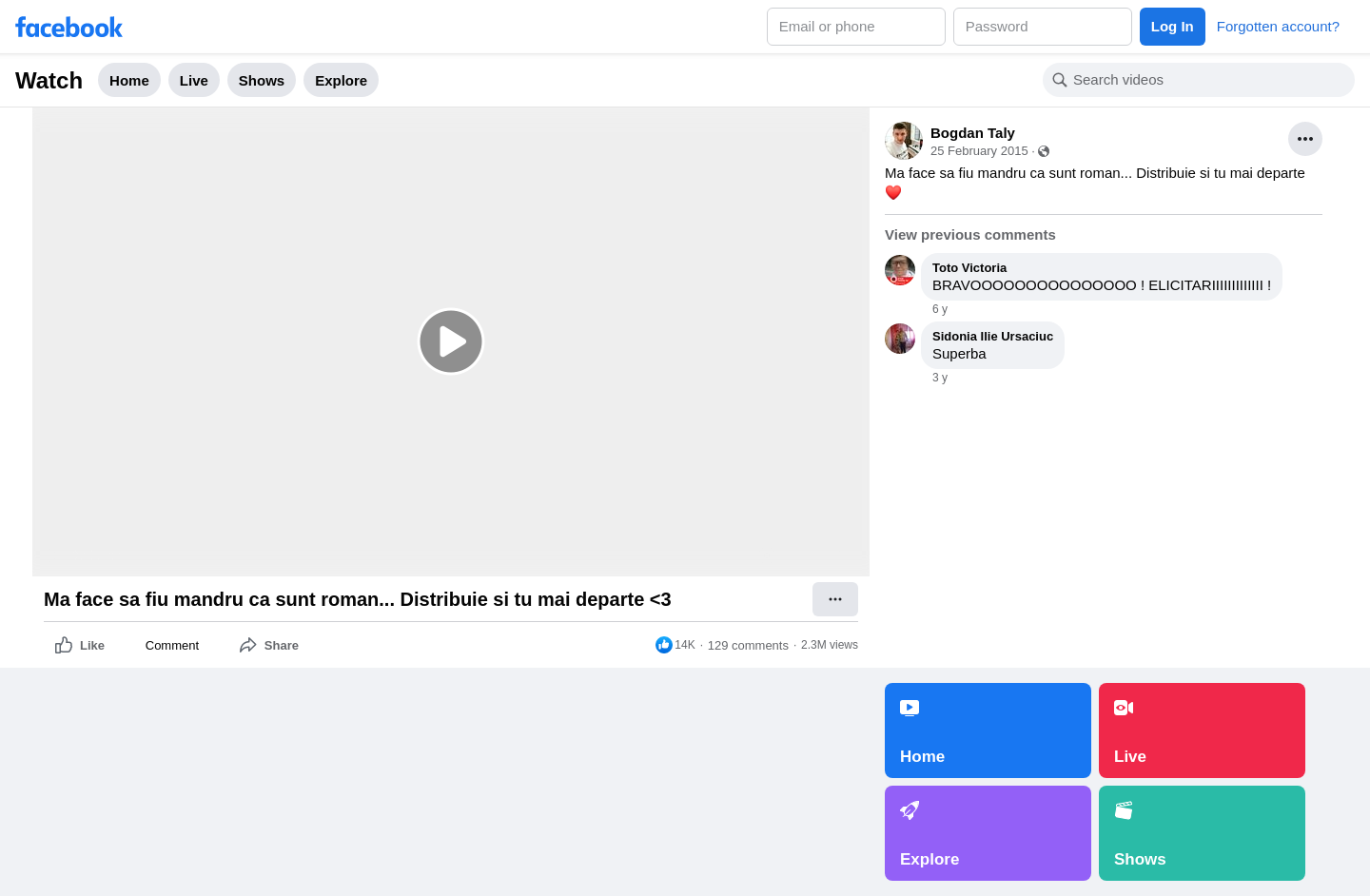Click the Share arrow icon

pyautogui.click(x=248, y=645)
